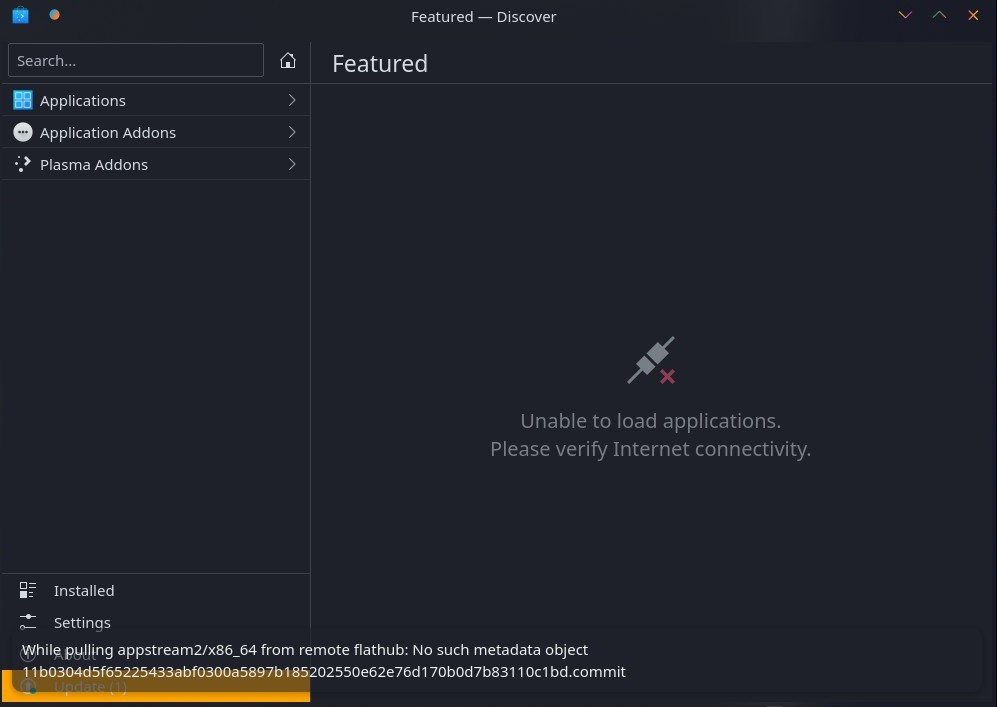
Task: Open the Settings page
Action: coord(156,622)
